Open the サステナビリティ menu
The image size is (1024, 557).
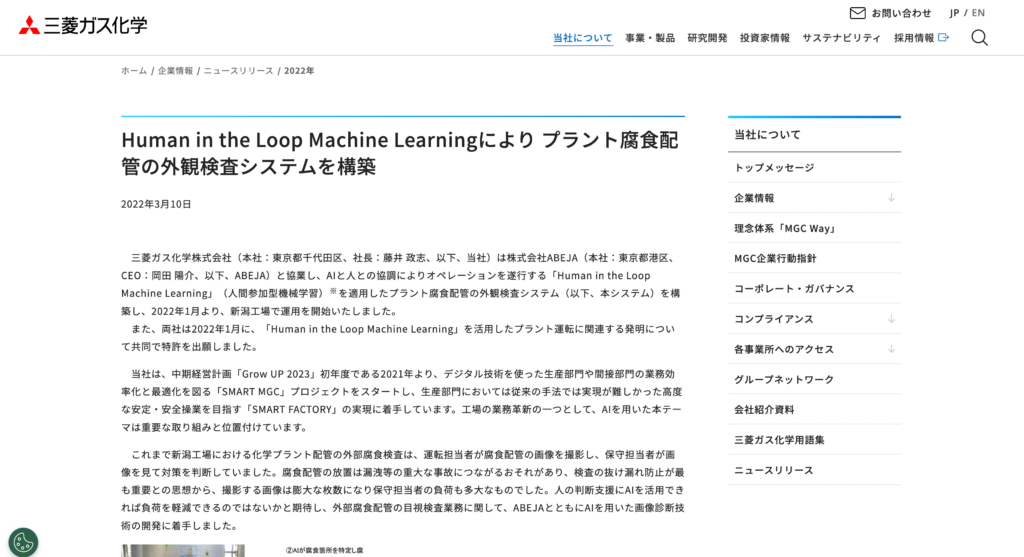point(841,38)
